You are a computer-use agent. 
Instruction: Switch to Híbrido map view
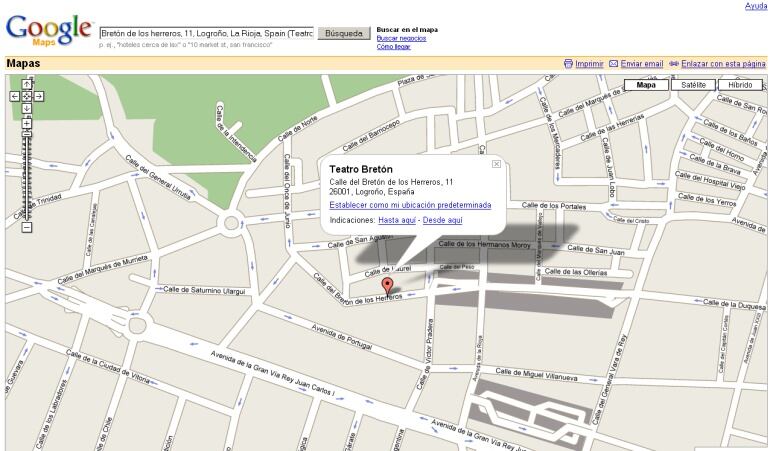pos(740,85)
